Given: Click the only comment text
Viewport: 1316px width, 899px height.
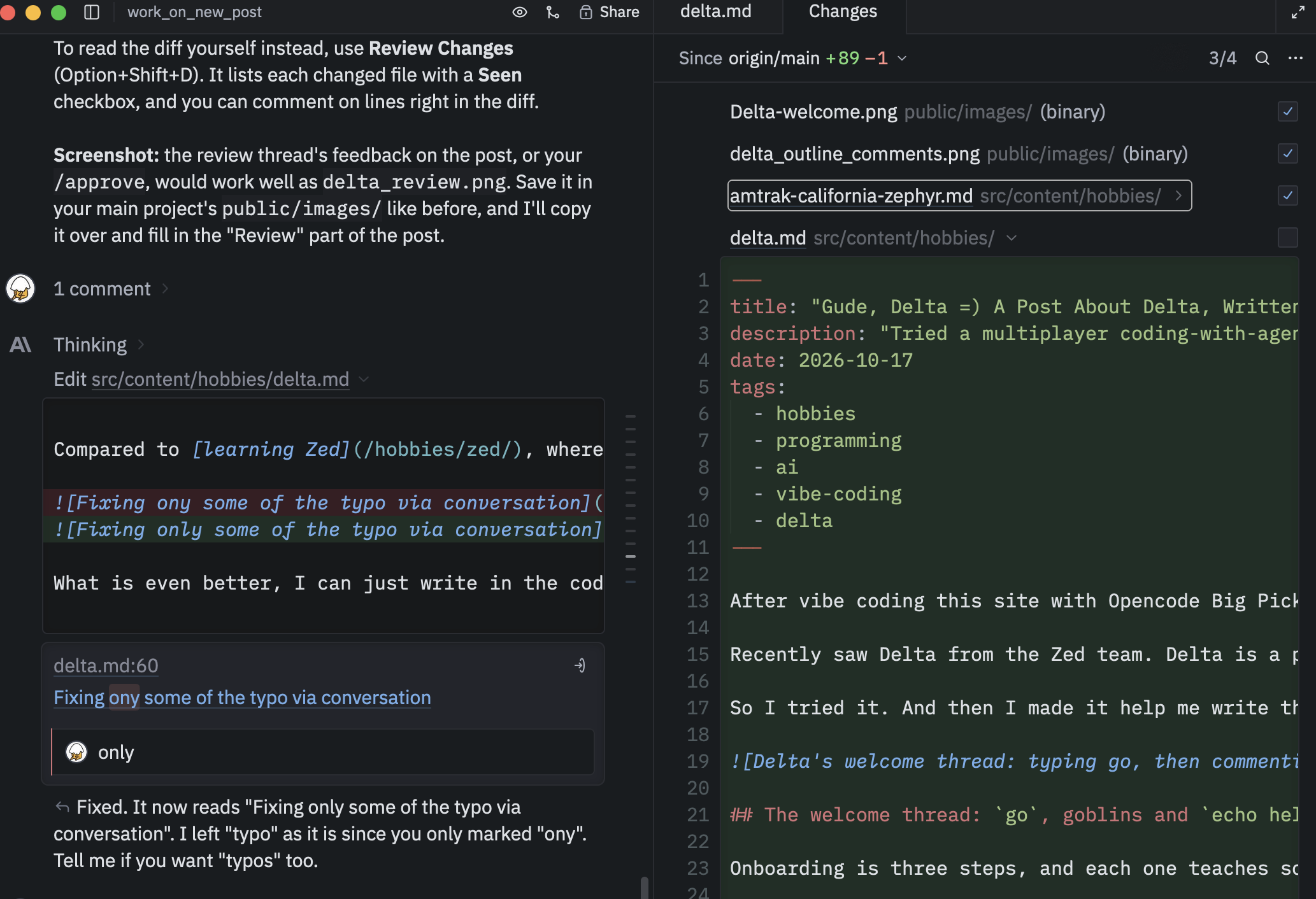Looking at the screenshot, I should (x=116, y=753).
